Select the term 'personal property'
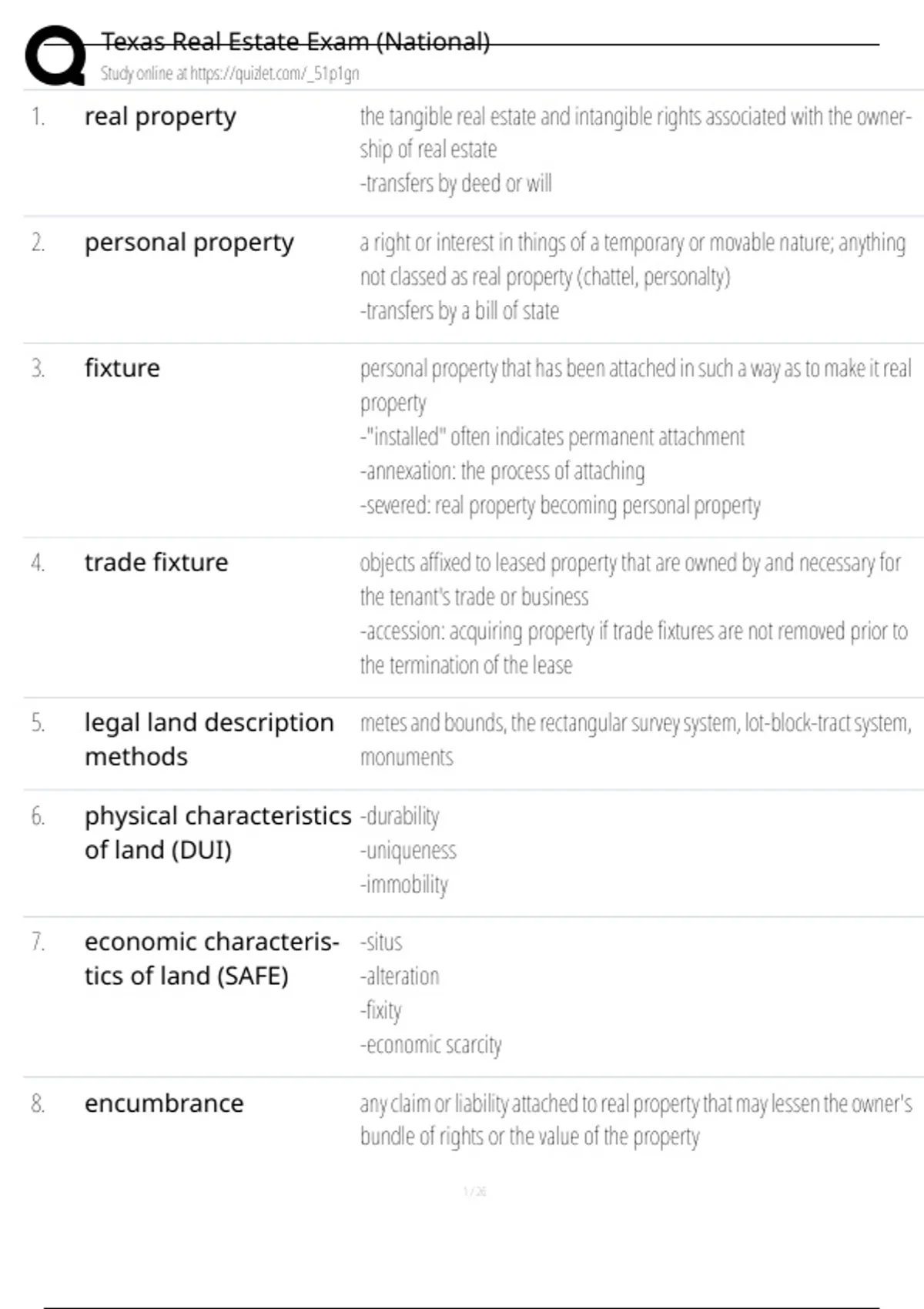This screenshot has height=1309, width=924. (189, 243)
